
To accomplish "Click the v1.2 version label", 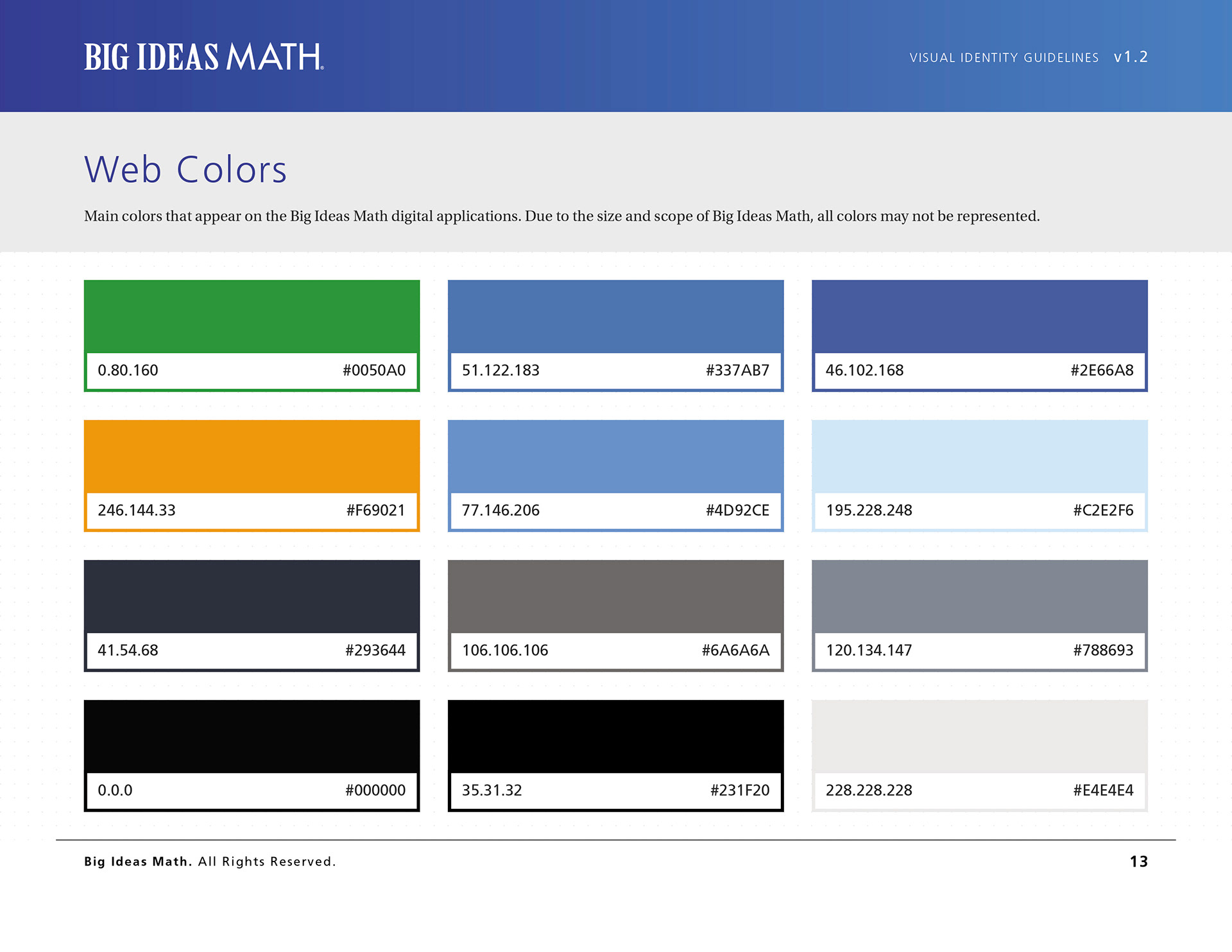I will (x=1131, y=57).
